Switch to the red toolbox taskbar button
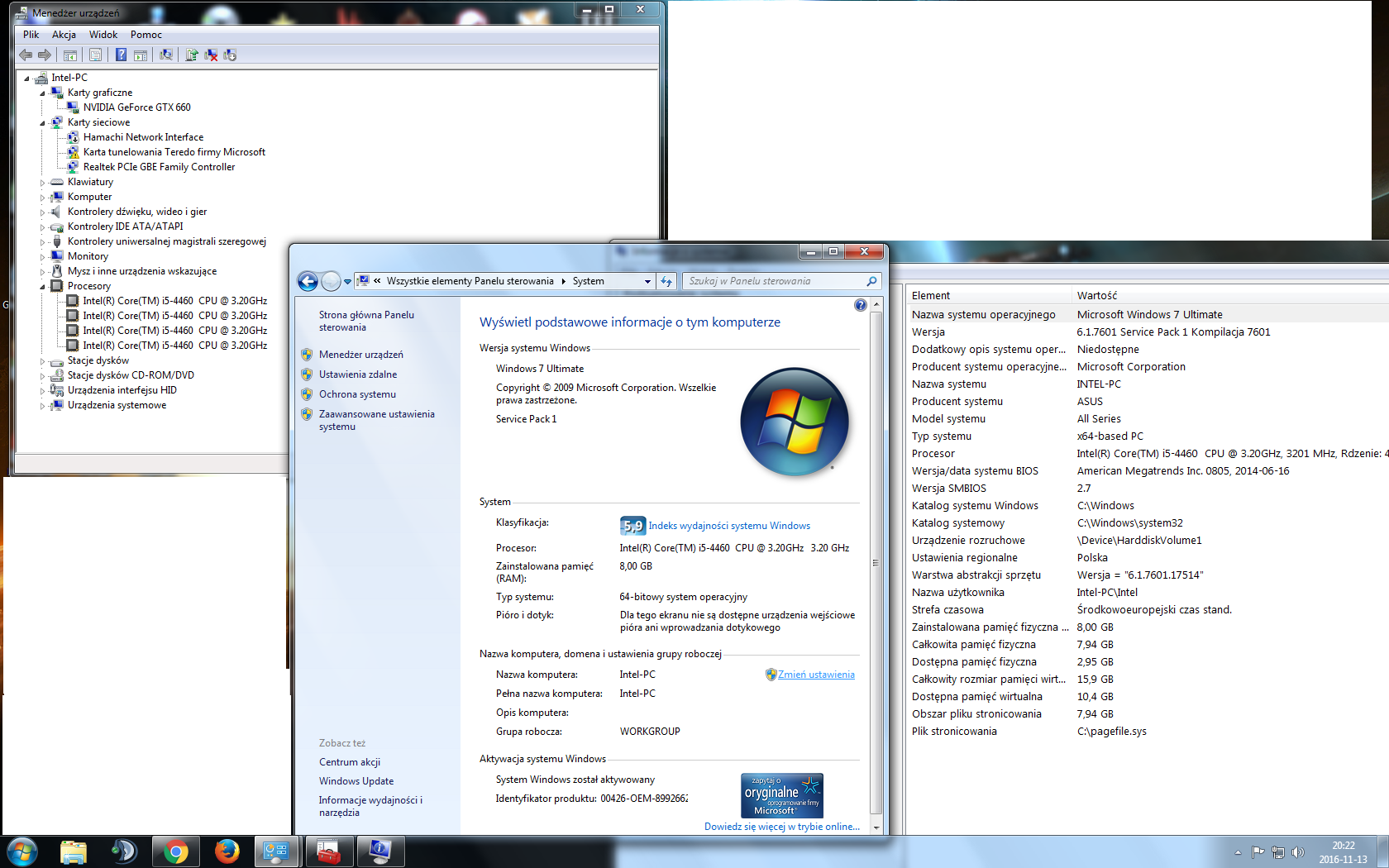 click(x=328, y=851)
